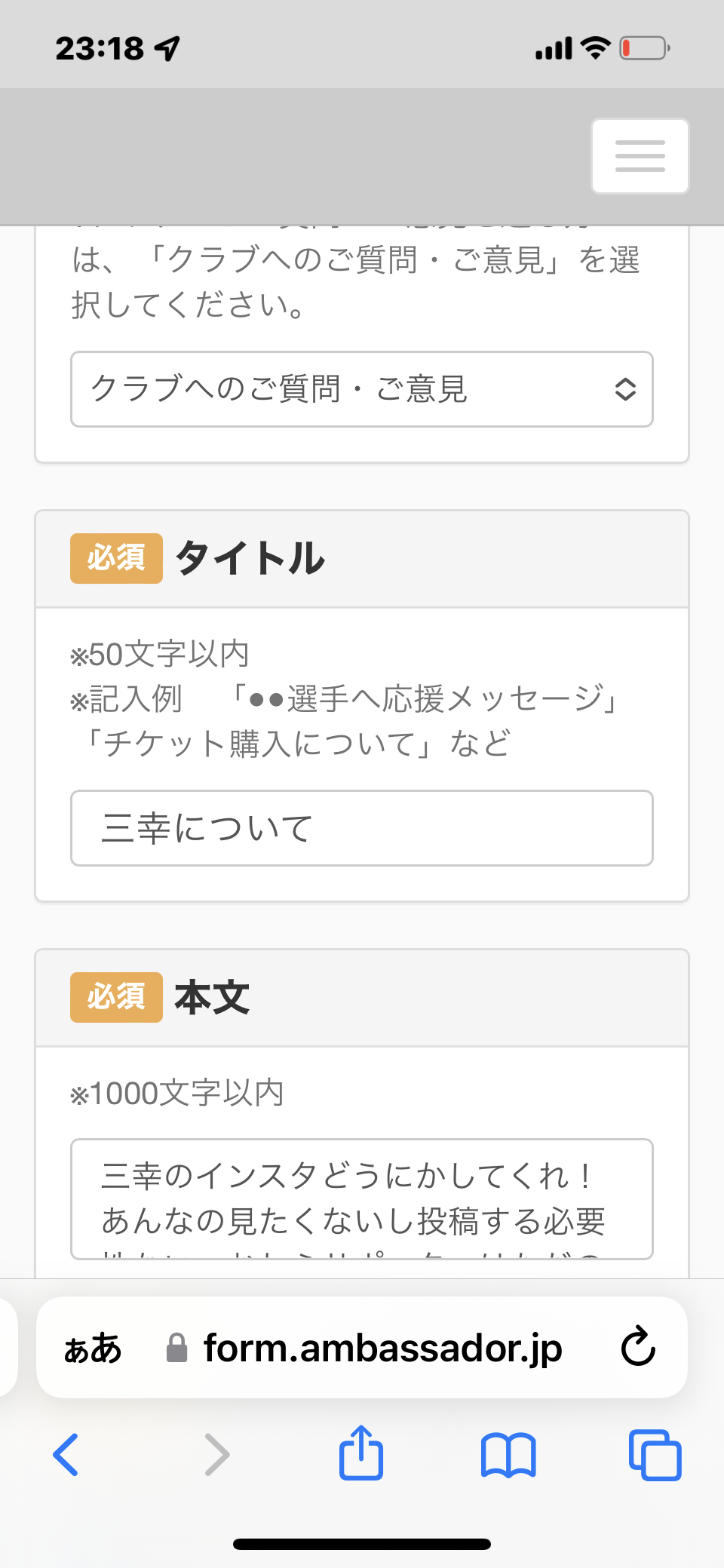Open Safari bookmarks book icon

508,1454
